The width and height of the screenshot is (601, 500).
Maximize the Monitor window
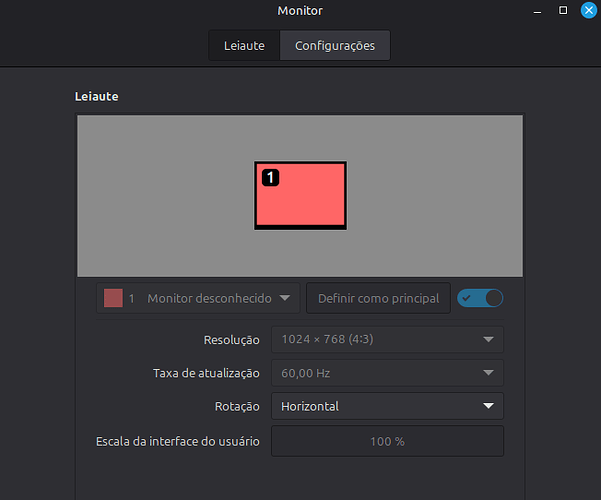563,10
